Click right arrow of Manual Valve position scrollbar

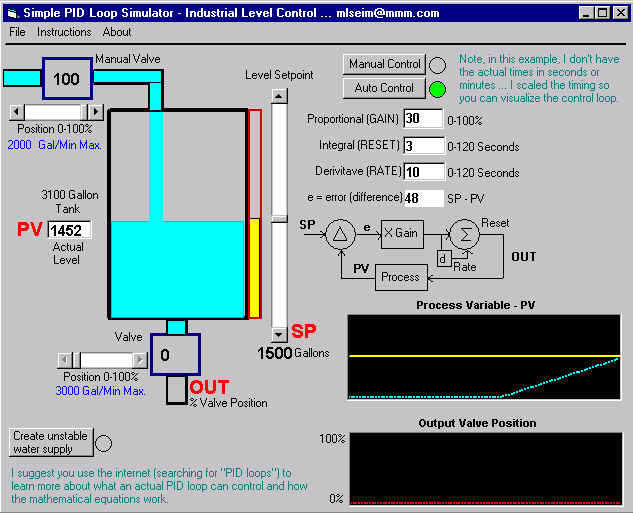click(95, 112)
